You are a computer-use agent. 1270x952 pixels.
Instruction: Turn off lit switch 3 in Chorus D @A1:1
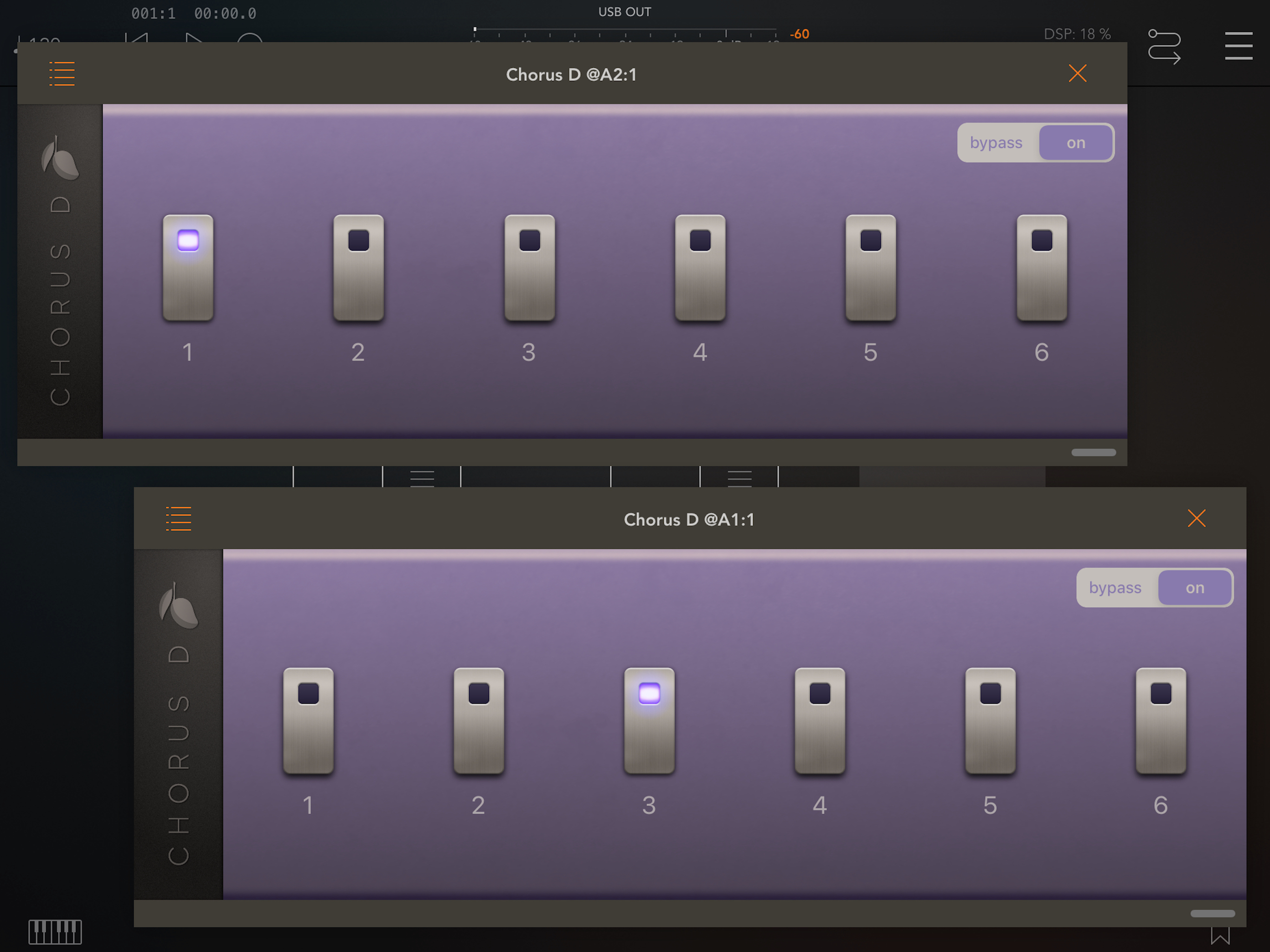[x=649, y=720]
